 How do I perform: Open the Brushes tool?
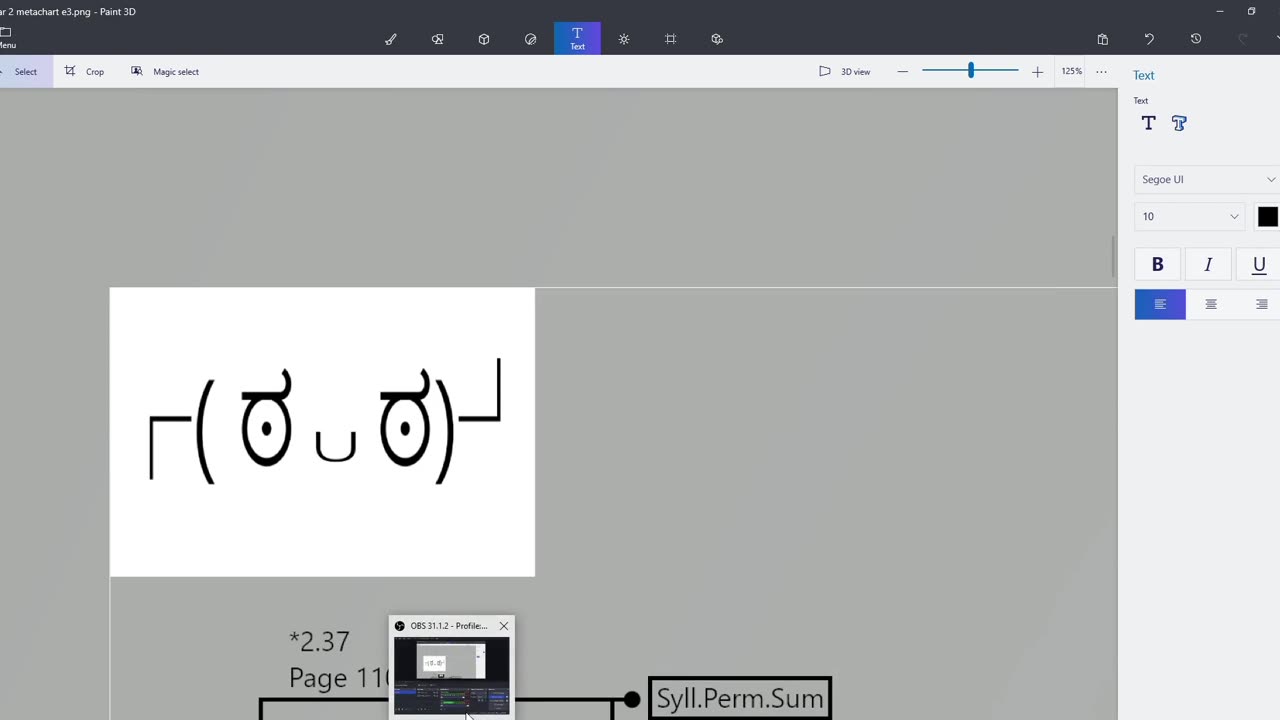coord(391,39)
